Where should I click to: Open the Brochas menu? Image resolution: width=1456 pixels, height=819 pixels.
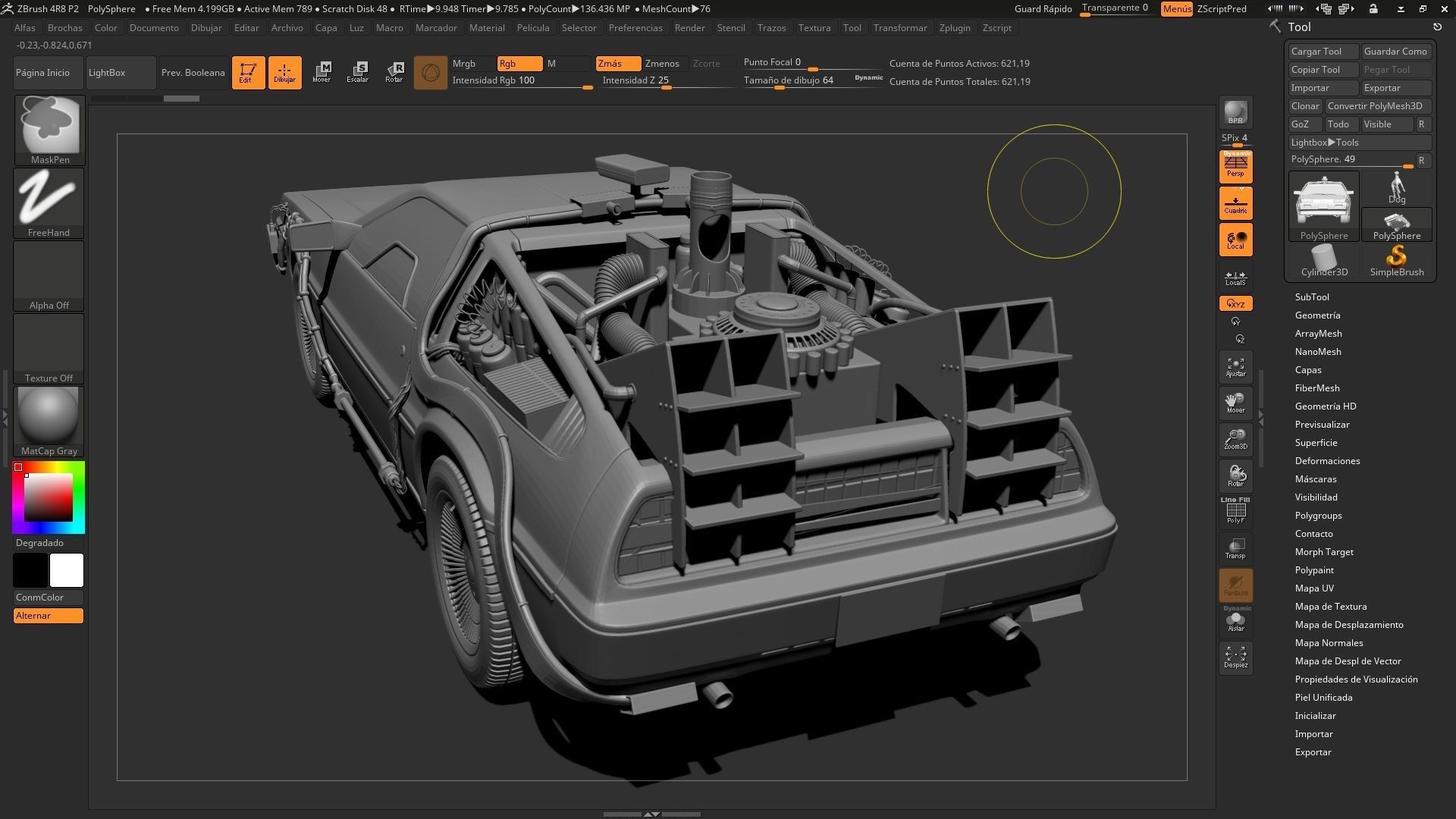65,28
